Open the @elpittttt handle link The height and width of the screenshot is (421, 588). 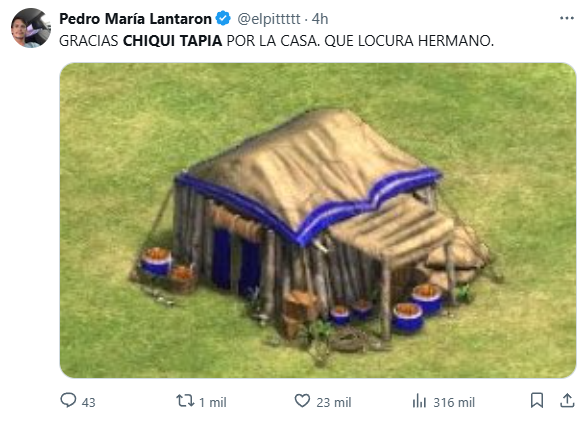point(269,19)
